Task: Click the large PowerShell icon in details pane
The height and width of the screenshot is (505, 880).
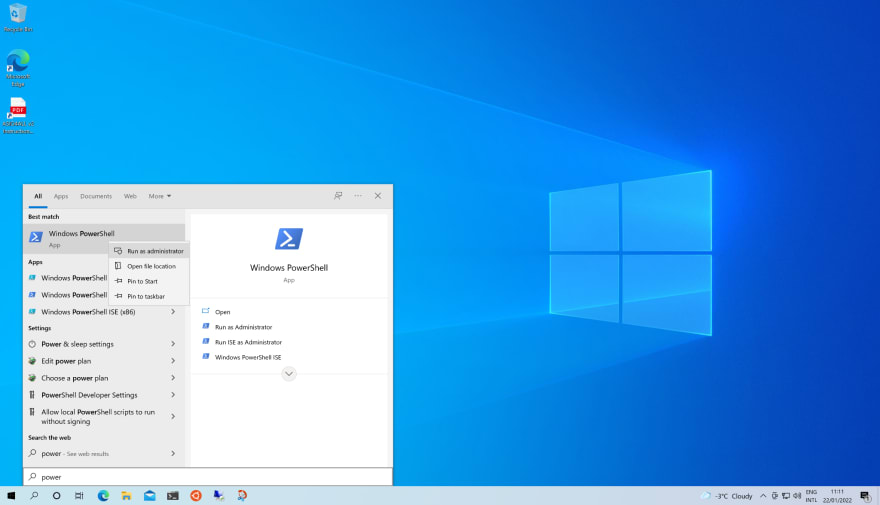Action: coord(289,239)
